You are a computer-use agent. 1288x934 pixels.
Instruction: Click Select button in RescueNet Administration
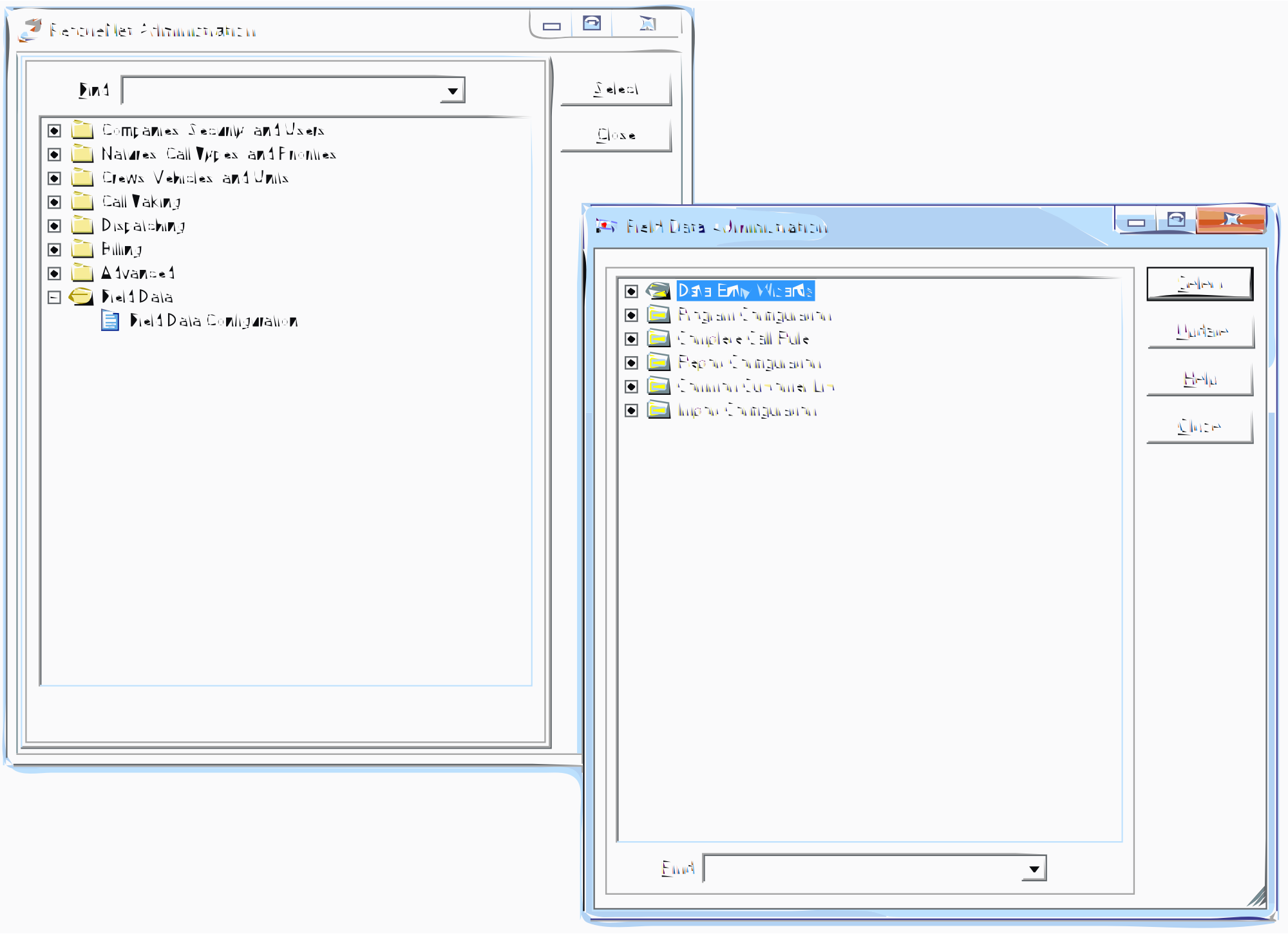pyautogui.click(x=616, y=90)
